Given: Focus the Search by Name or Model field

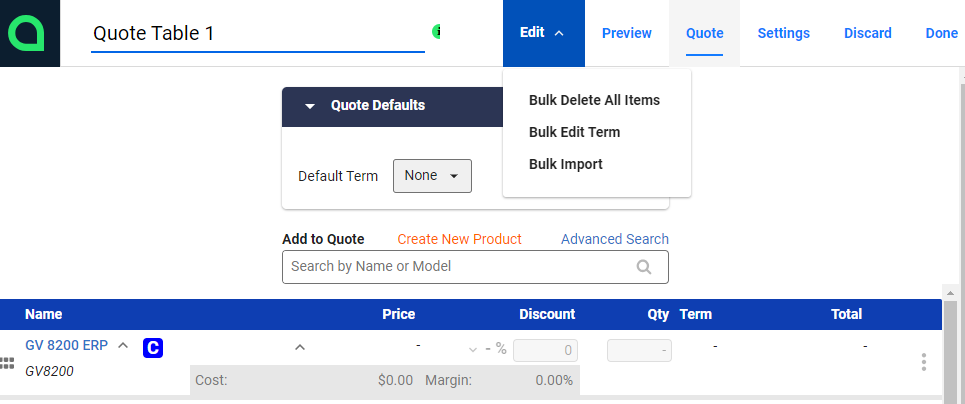Looking at the screenshot, I should (475, 267).
